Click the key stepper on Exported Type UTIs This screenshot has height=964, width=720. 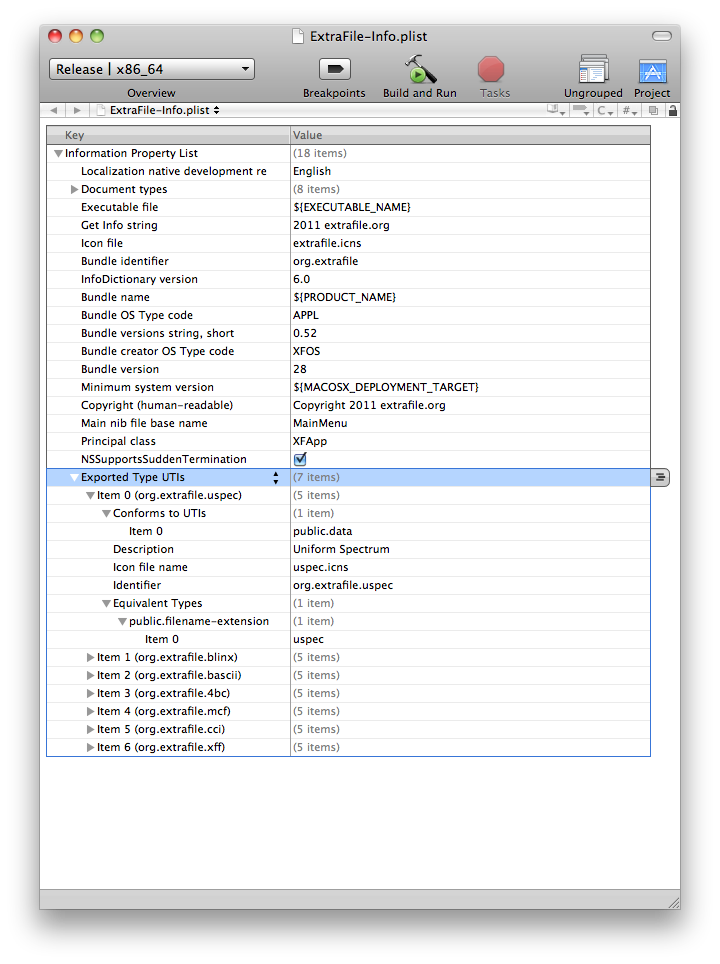[x=275, y=478]
